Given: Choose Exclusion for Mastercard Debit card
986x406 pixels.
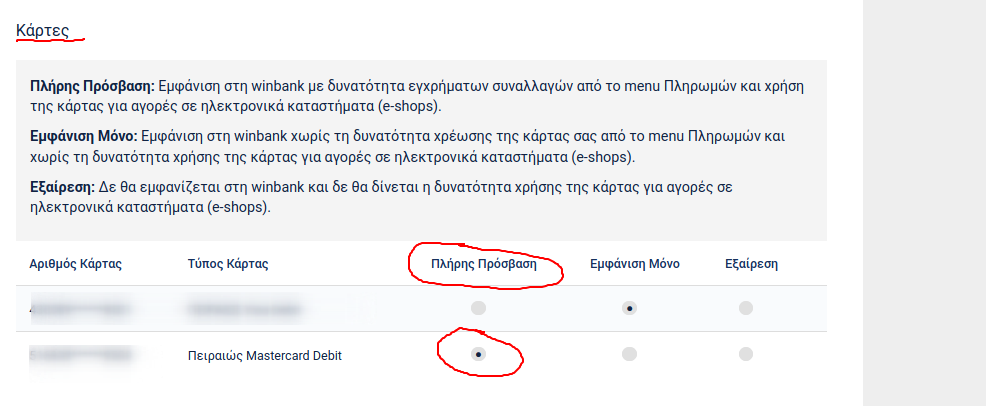Looking at the screenshot, I should click(x=746, y=354).
